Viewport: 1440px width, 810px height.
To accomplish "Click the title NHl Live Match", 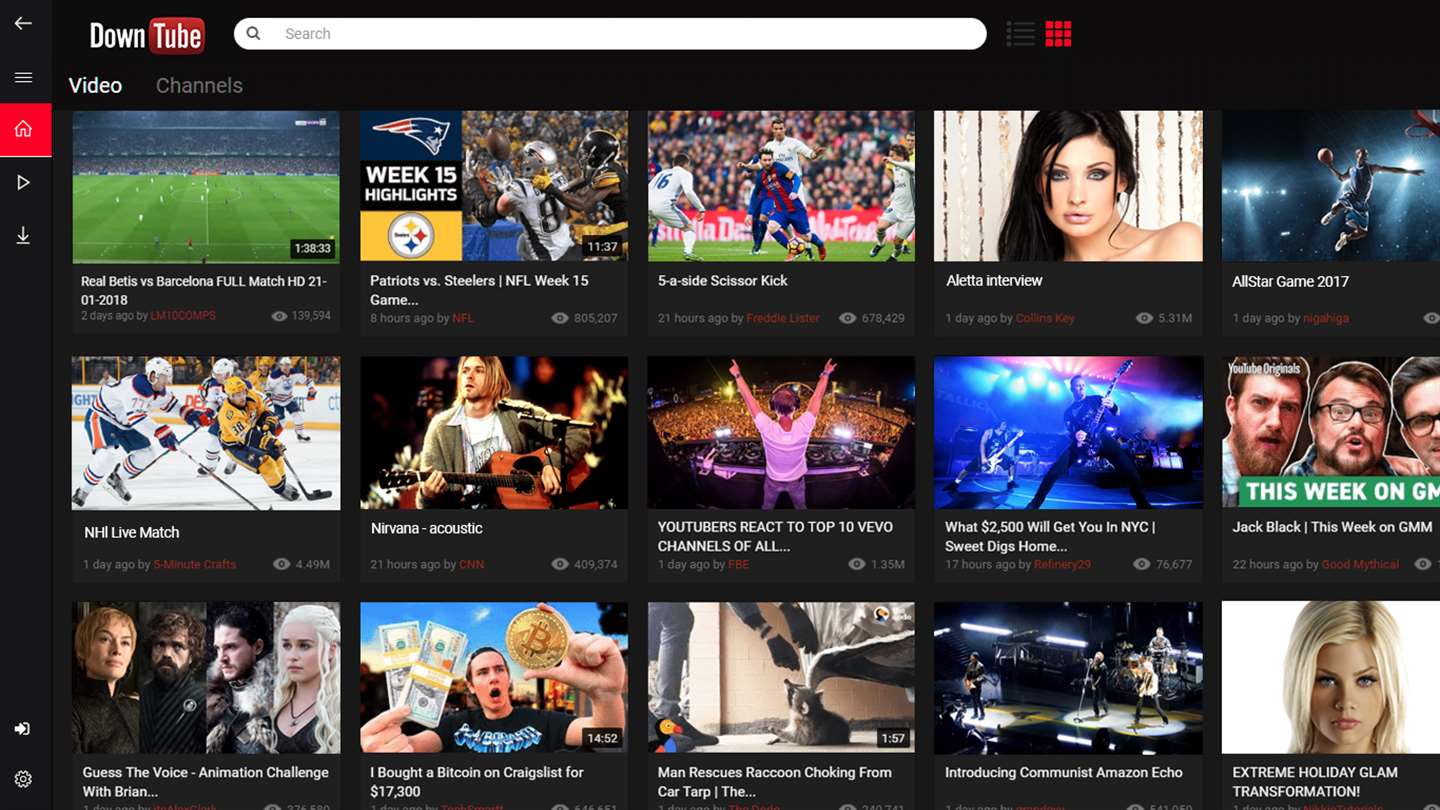I will [132, 533].
